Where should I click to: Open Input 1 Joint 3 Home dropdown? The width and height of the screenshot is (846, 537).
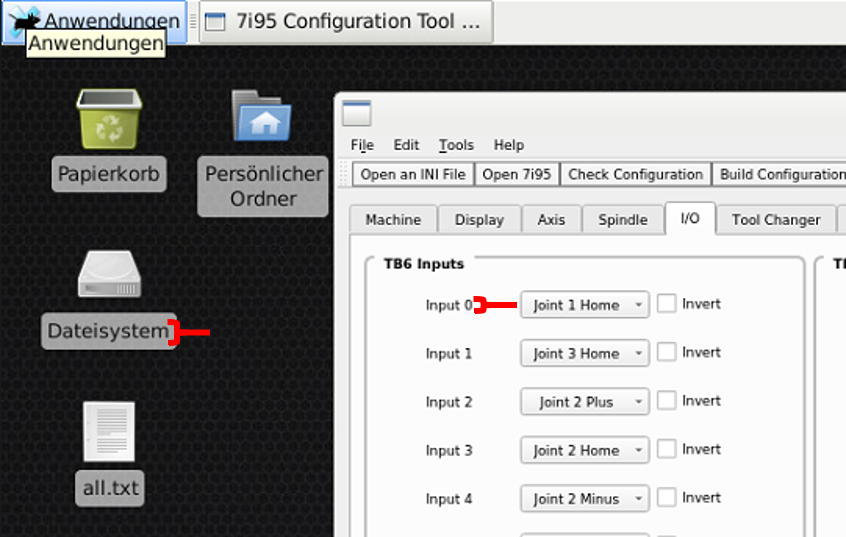[584, 354]
